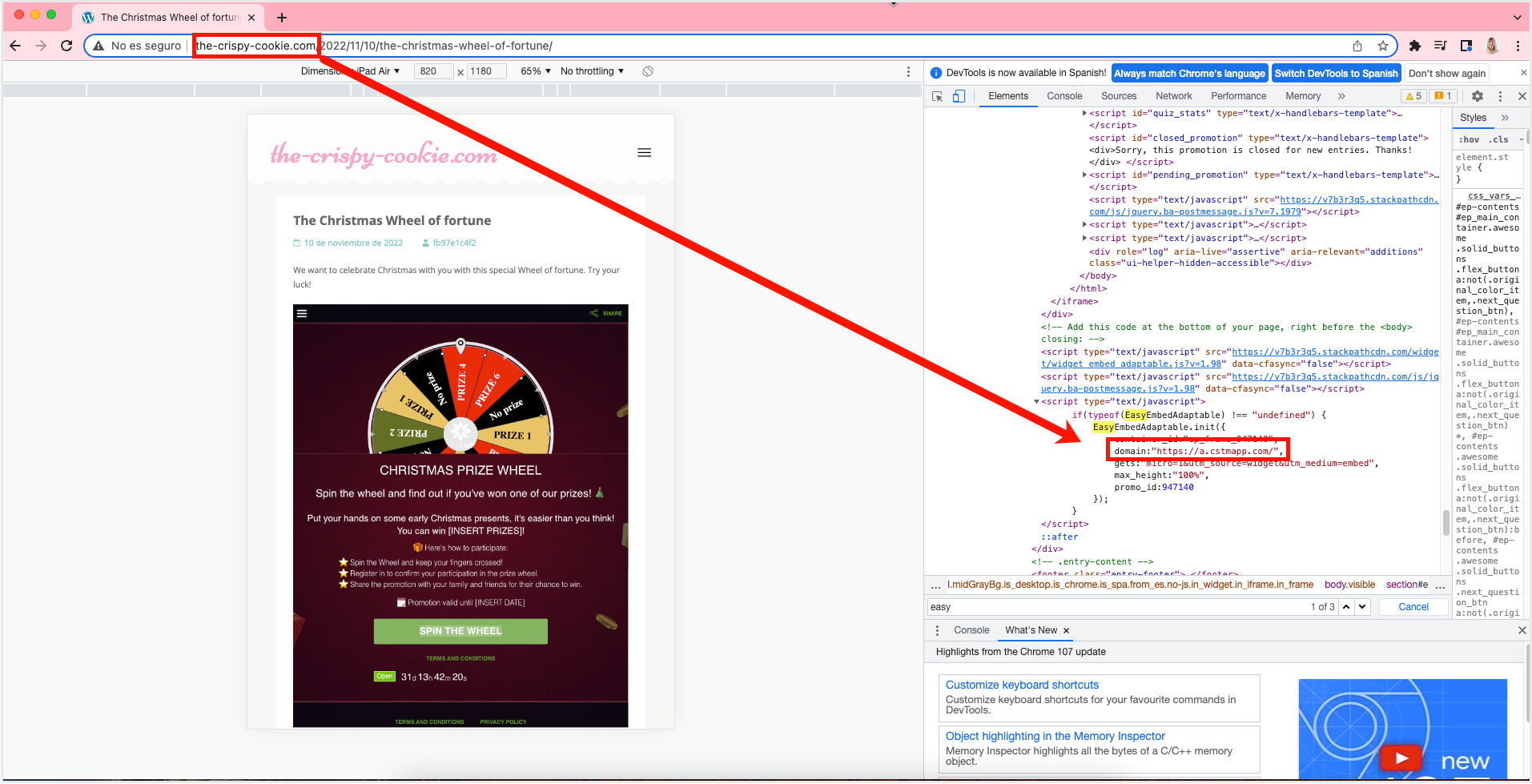Open the Chrome extensions puzzle icon
Viewport: 1532px width, 784px height.
point(1415,46)
